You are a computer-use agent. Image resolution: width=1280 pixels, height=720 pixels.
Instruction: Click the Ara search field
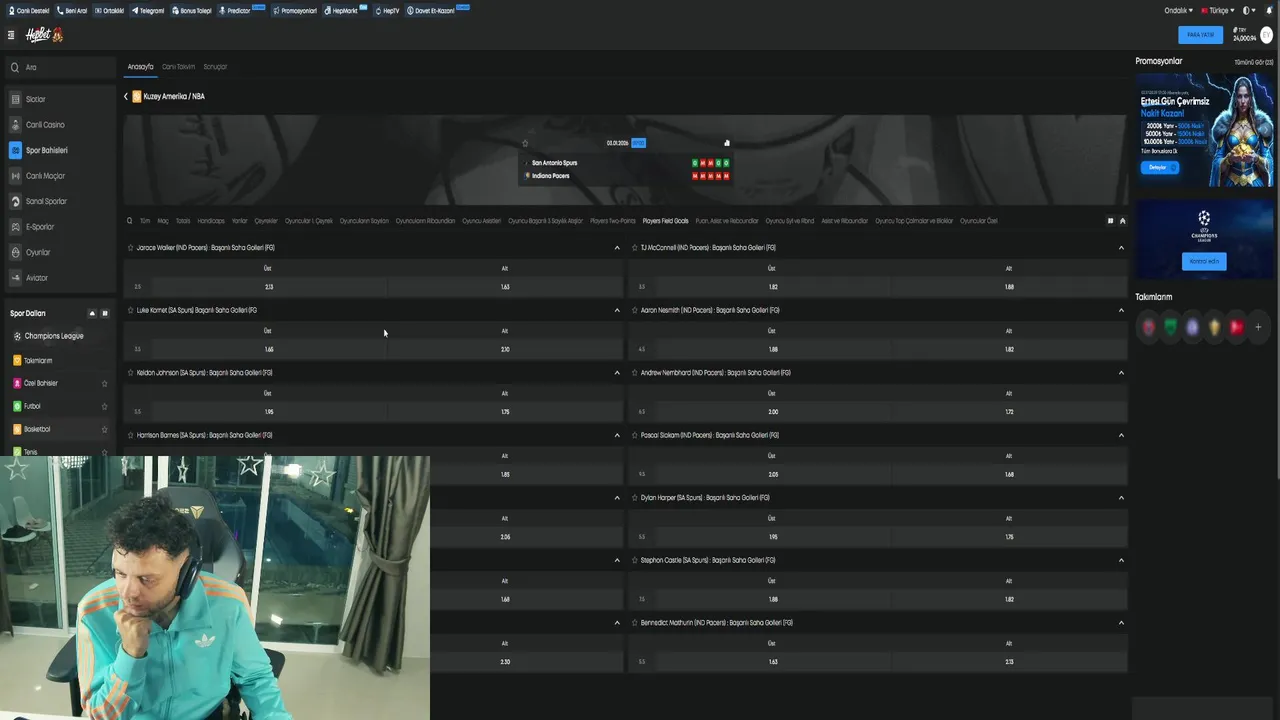(x=60, y=67)
